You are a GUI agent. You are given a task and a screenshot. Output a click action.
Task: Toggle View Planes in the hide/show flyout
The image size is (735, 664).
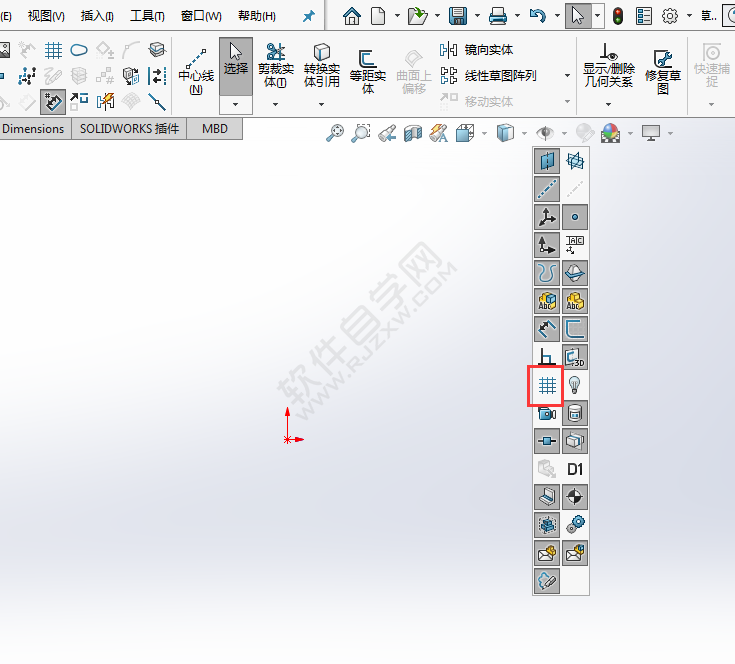click(x=547, y=161)
